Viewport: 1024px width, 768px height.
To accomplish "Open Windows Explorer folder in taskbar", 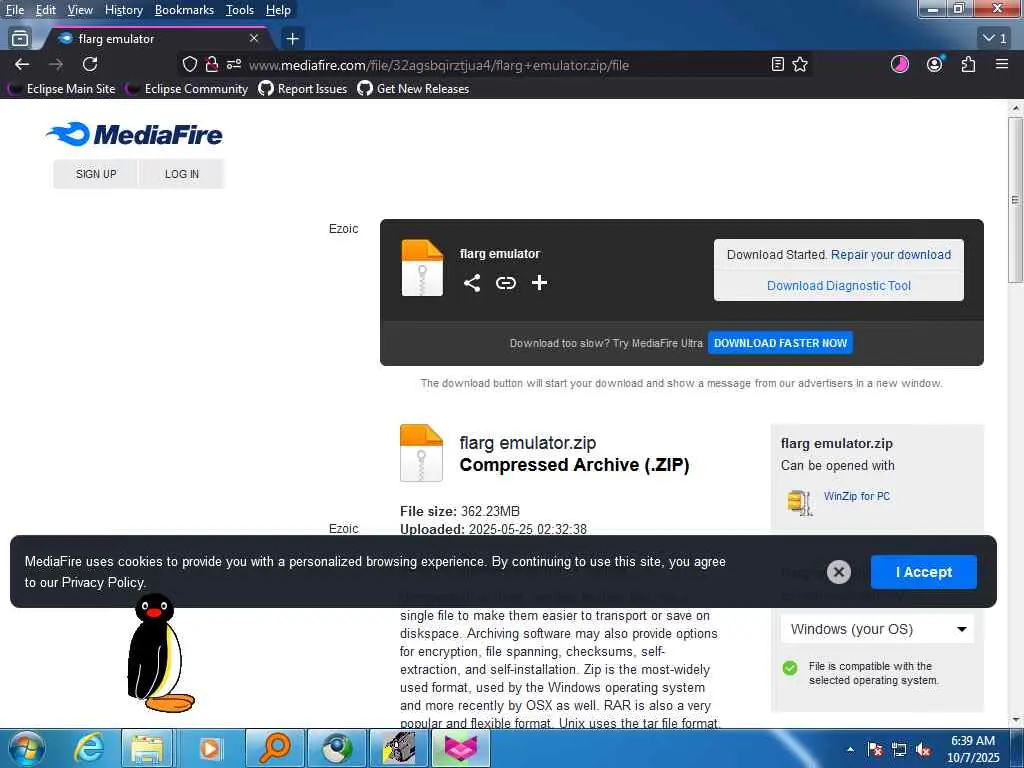I will (147, 748).
